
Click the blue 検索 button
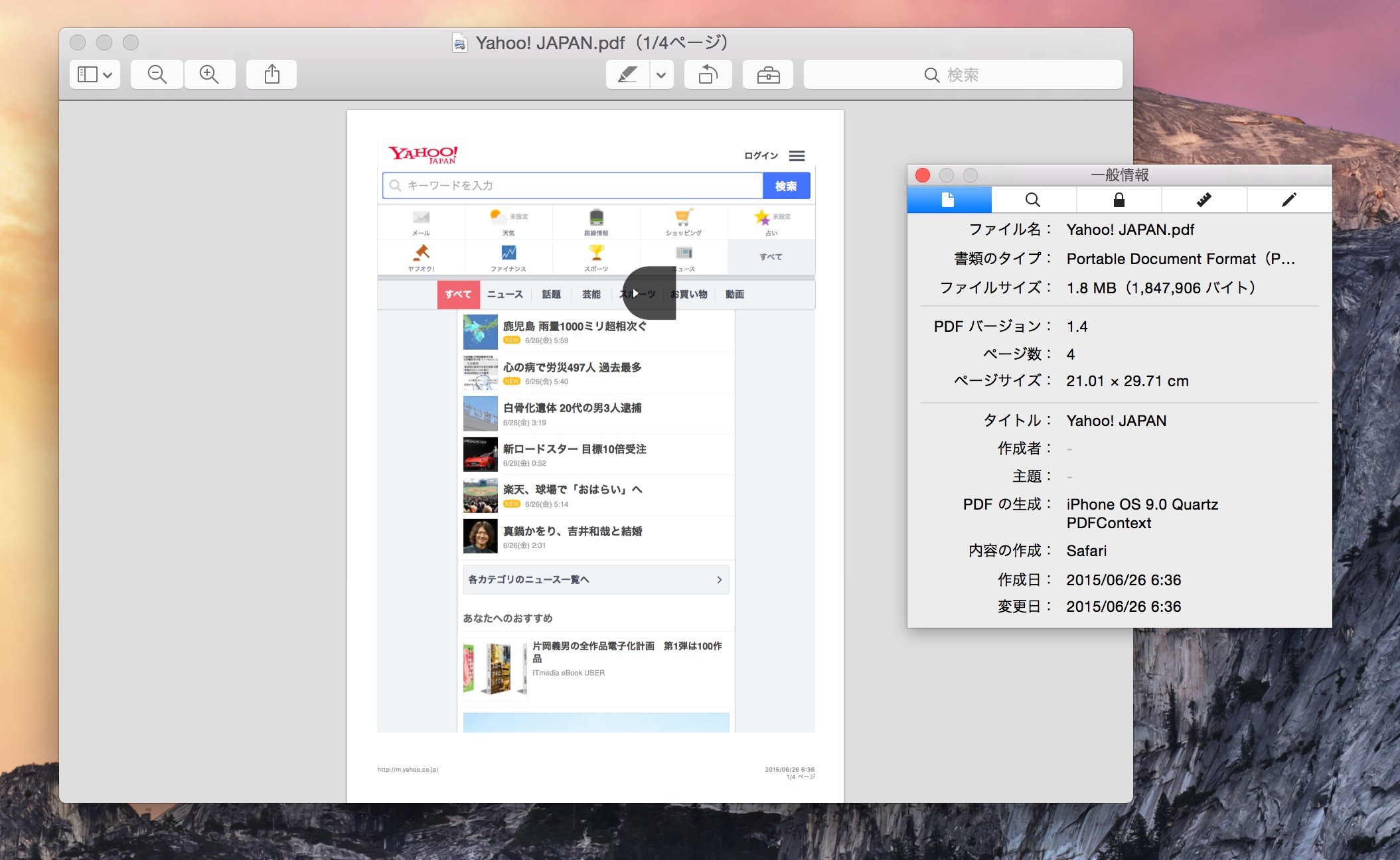786,186
